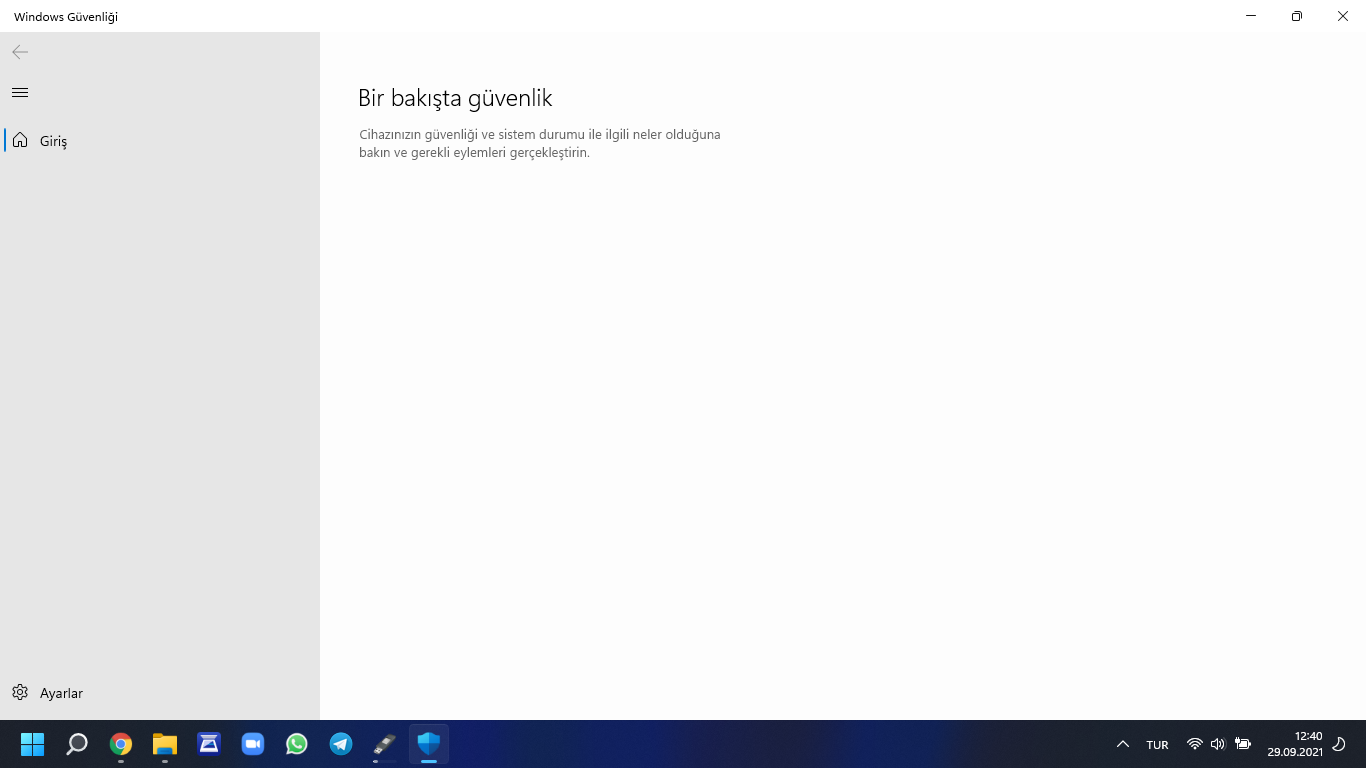
Task: Restore down the Windows Güvenliği window
Action: [1297, 16]
